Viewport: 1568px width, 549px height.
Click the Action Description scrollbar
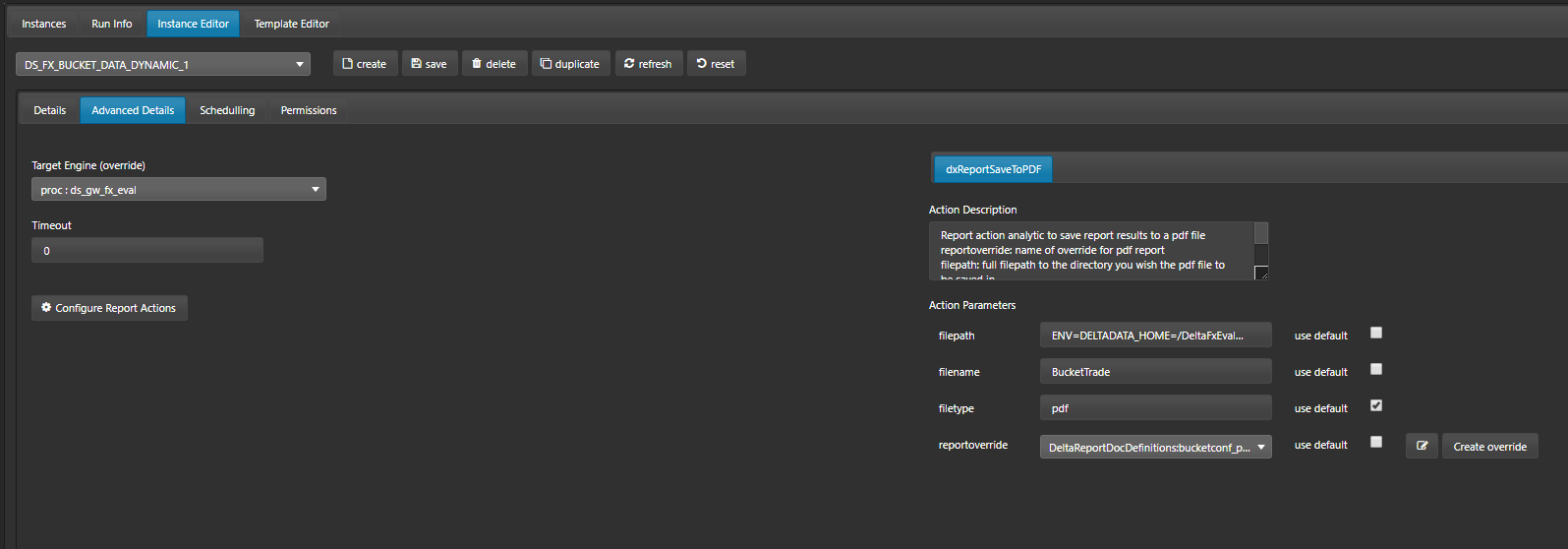(1261, 244)
